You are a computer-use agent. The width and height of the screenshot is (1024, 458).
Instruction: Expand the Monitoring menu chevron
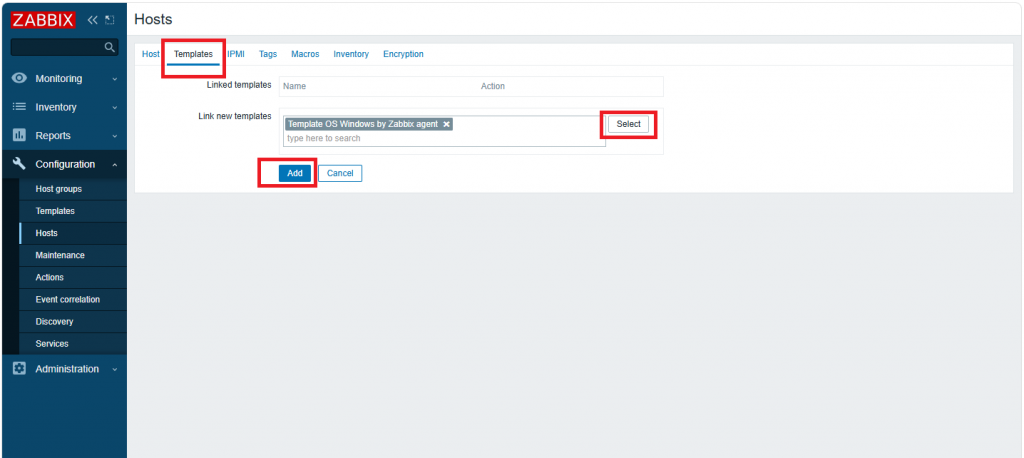(x=115, y=79)
